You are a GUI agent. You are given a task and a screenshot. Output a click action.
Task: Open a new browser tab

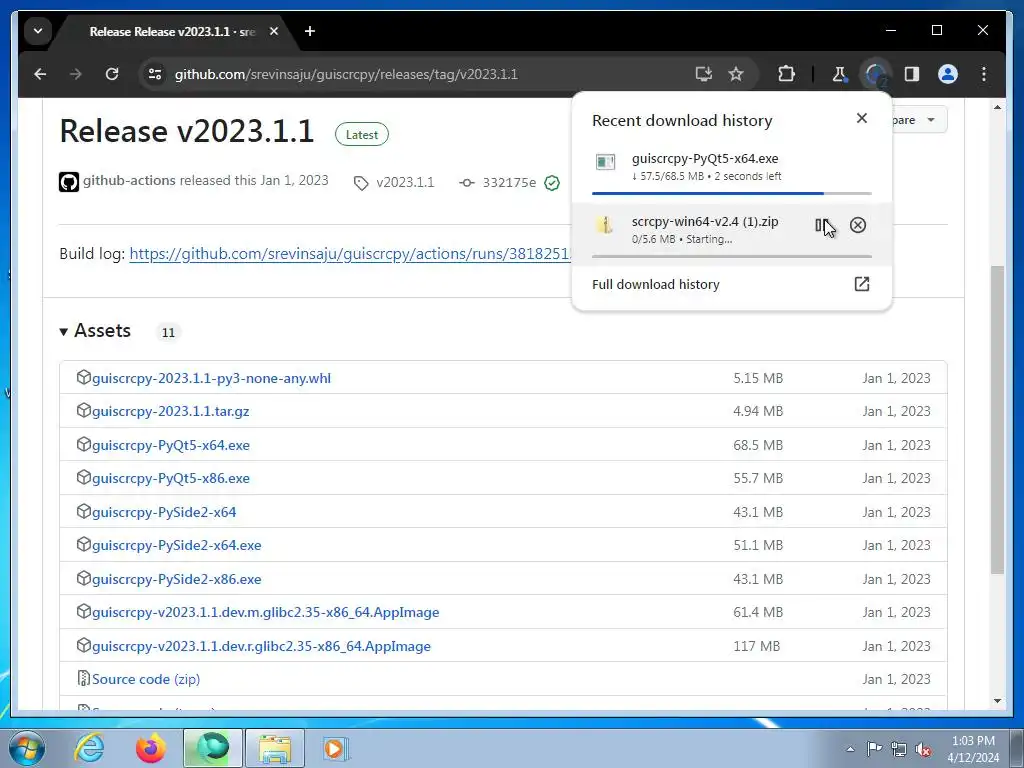[x=310, y=31]
